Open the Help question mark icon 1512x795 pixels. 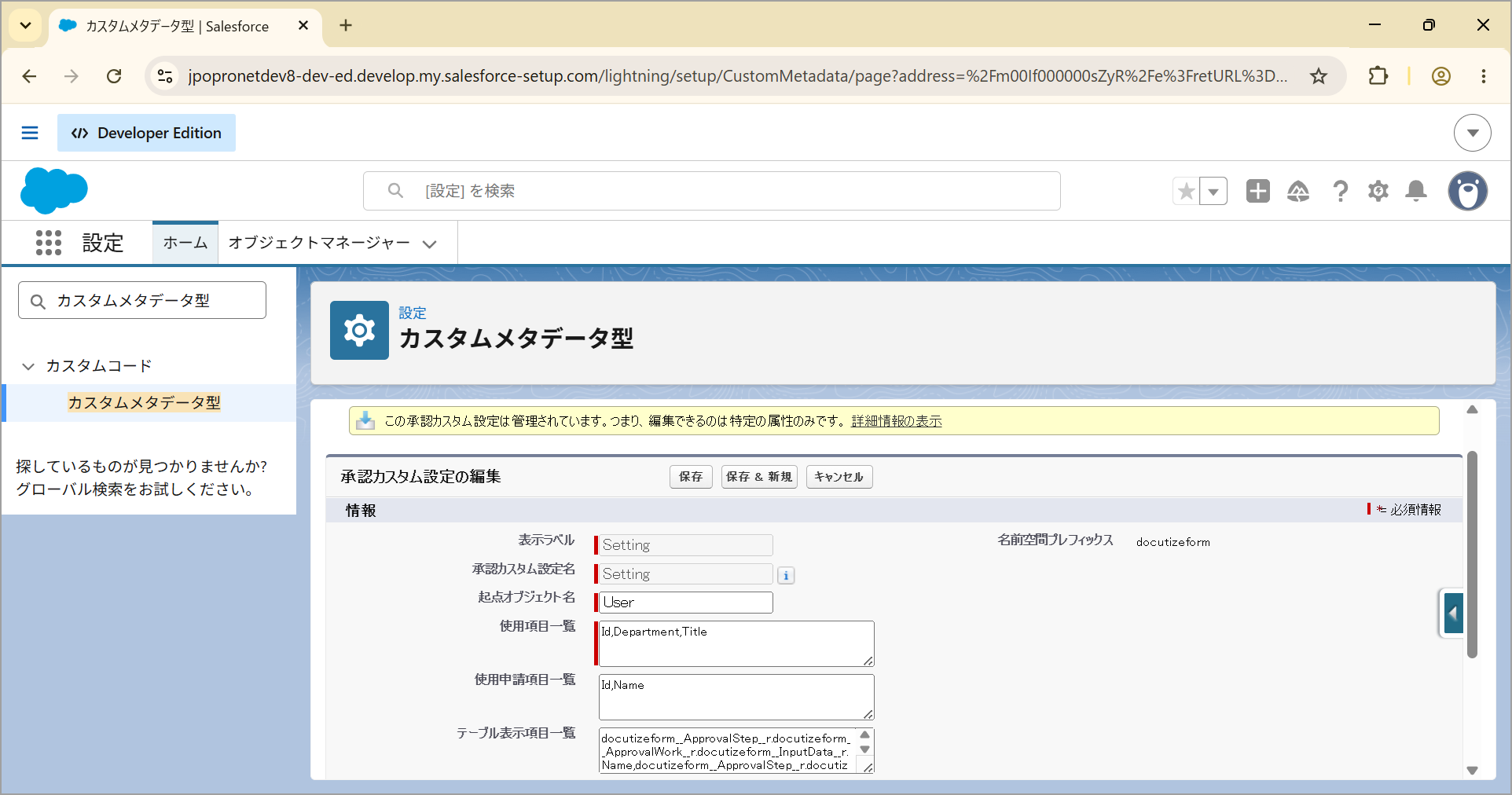click(1341, 191)
